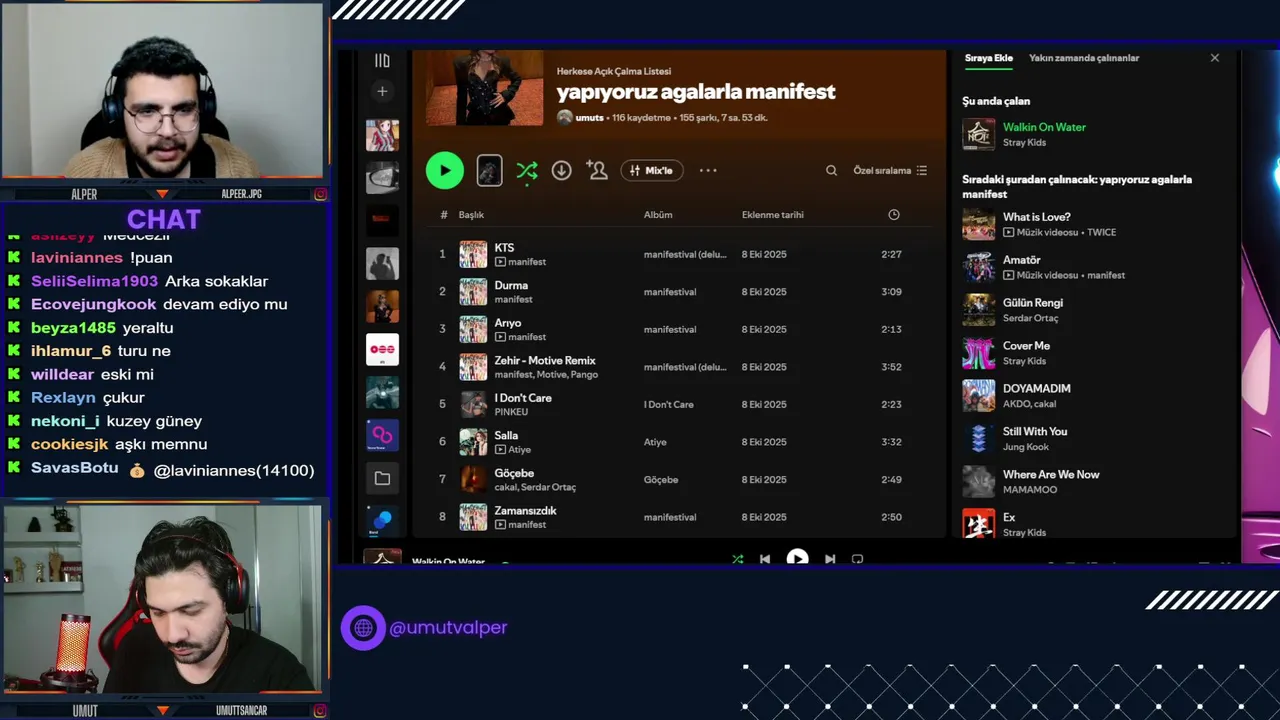The width and height of the screenshot is (1280, 720).
Task: Open Your Library icon in Spotify sidebar
Action: pyautogui.click(x=382, y=61)
